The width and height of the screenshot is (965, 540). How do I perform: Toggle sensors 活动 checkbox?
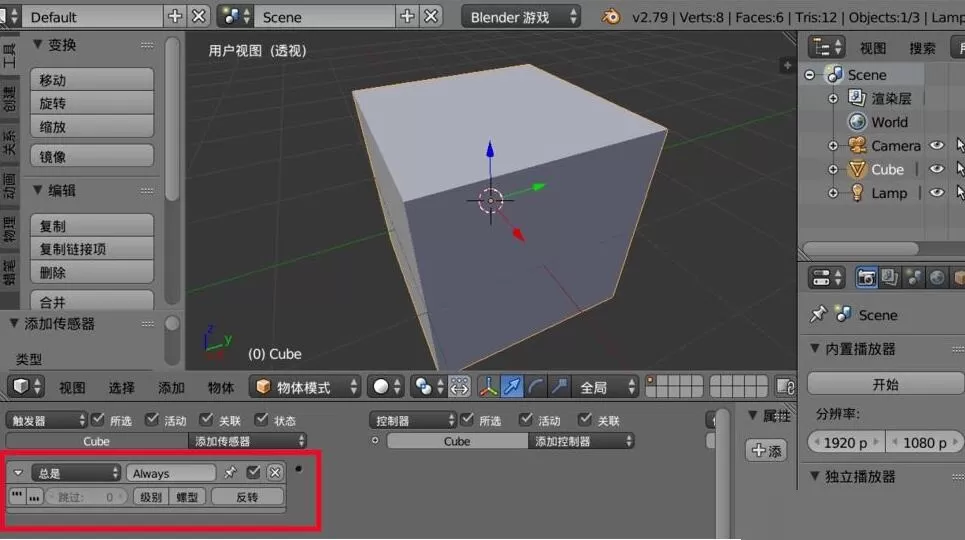click(x=151, y=420)
